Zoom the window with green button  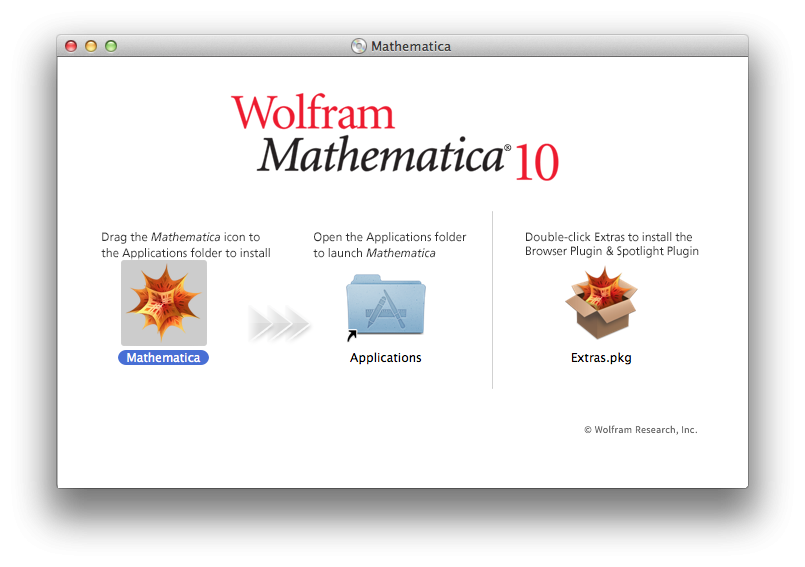click(x=111, y=46)
